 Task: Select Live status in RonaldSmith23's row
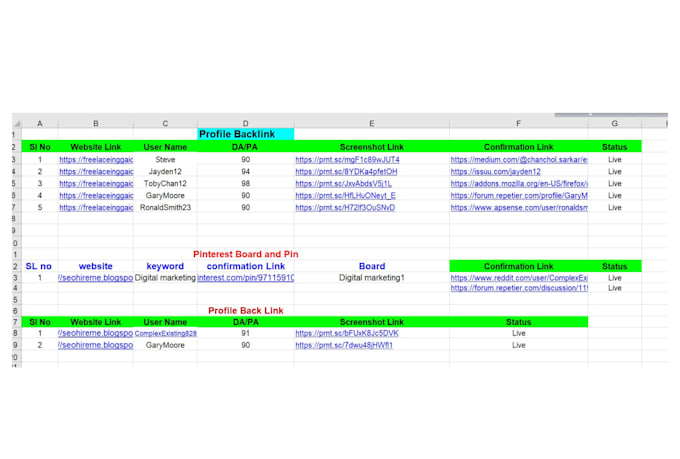[615, 207]
